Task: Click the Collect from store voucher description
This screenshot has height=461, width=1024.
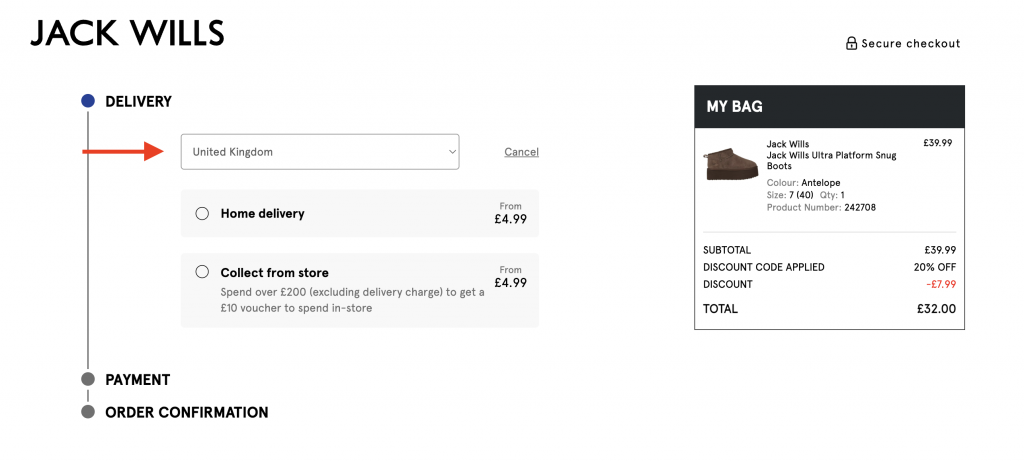Action: (353, 300)
